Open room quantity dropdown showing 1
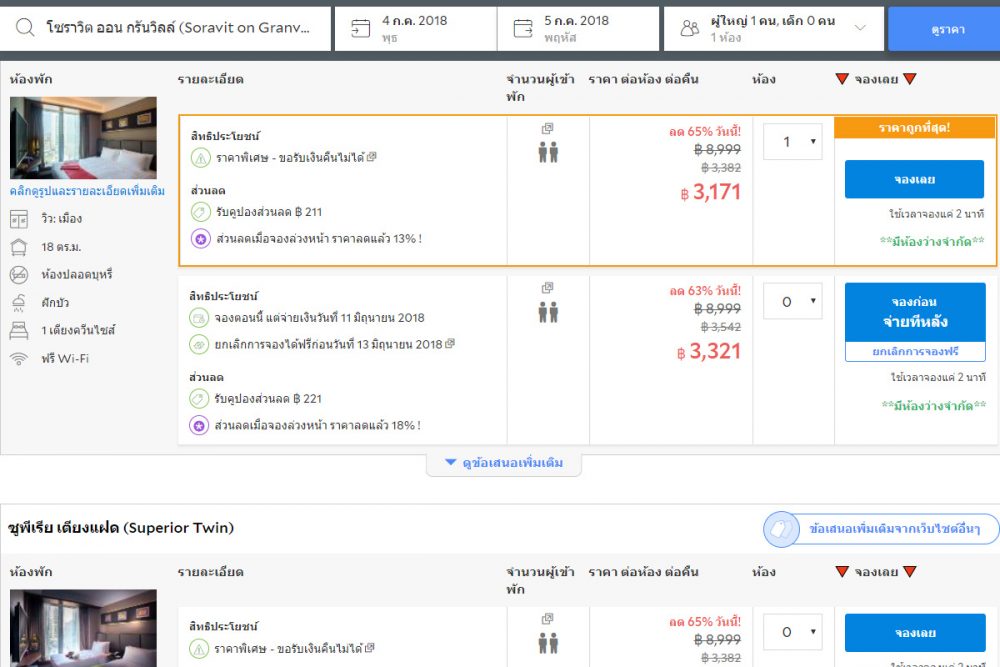This screenshot has height=667, width=1000. (792, 142)
